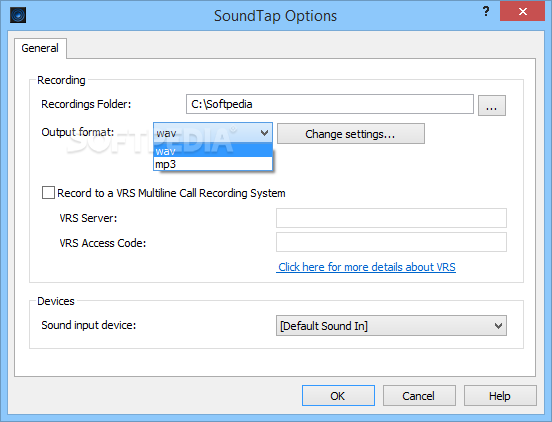The height and width of the screenshot is (422, 552).
Task: Click the Default Sound In selection box
Action: tap(391, 326)
